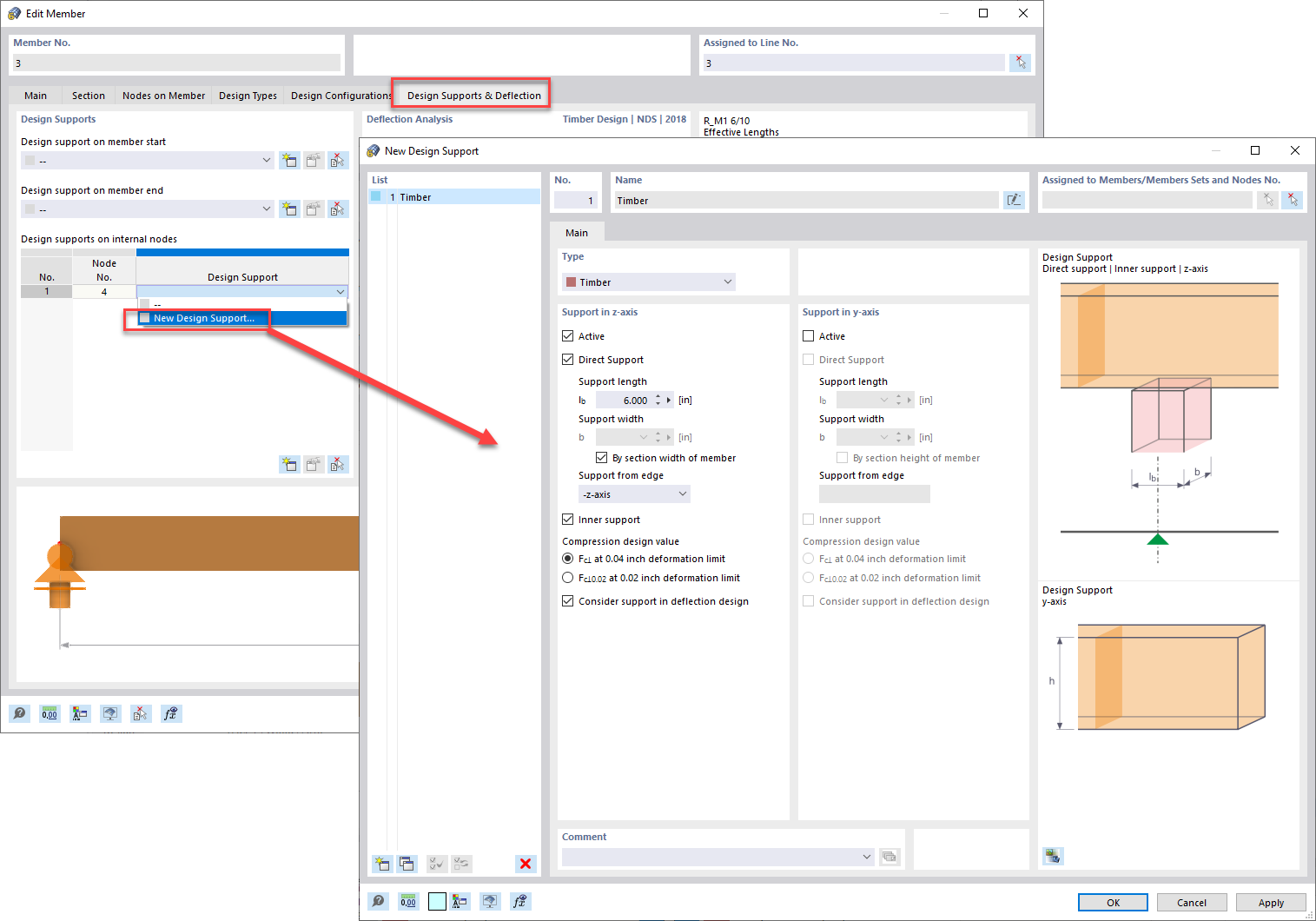Screen dimensions: 1316x921
Task: Delete the selected list item via the red X
Action: (526, 864)
